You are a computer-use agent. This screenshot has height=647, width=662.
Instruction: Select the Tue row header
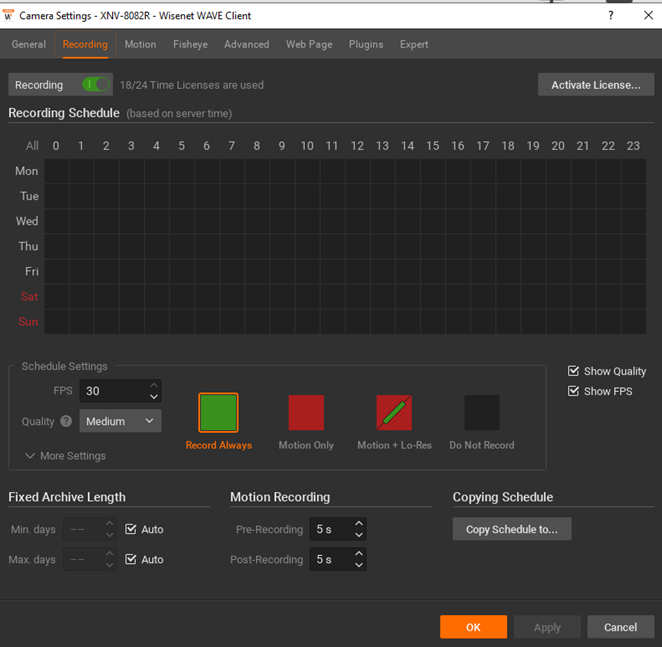tap(29, 196)
